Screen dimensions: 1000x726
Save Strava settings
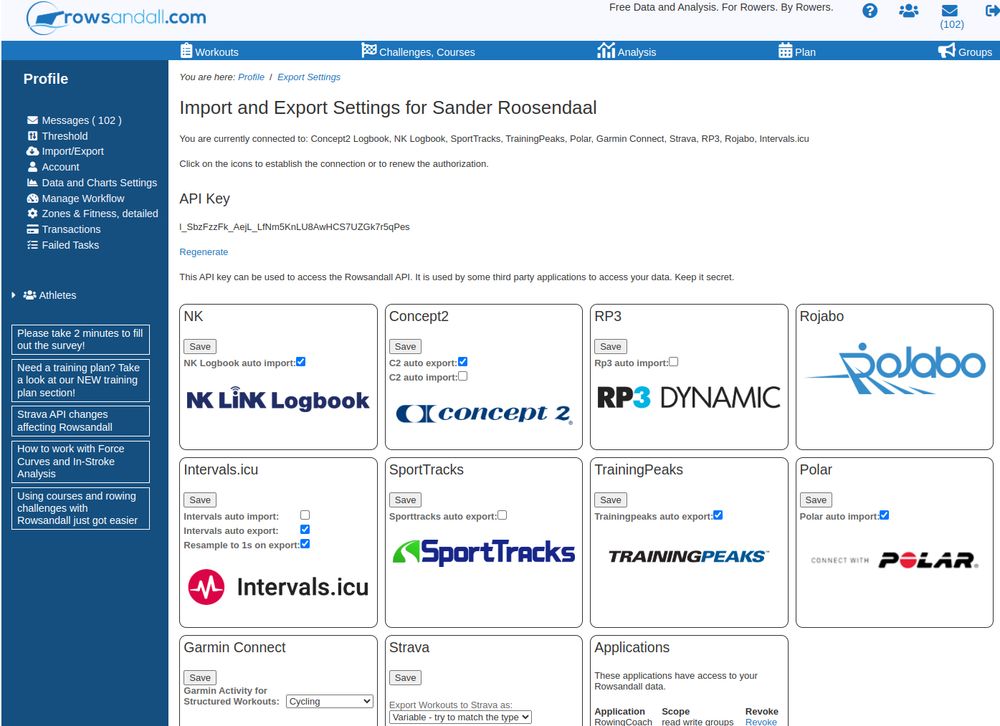point(405,678)
